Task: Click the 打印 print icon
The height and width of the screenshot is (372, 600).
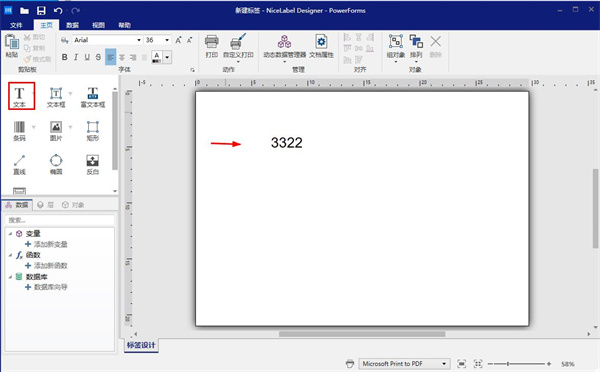Action: (x=212, y=42)
